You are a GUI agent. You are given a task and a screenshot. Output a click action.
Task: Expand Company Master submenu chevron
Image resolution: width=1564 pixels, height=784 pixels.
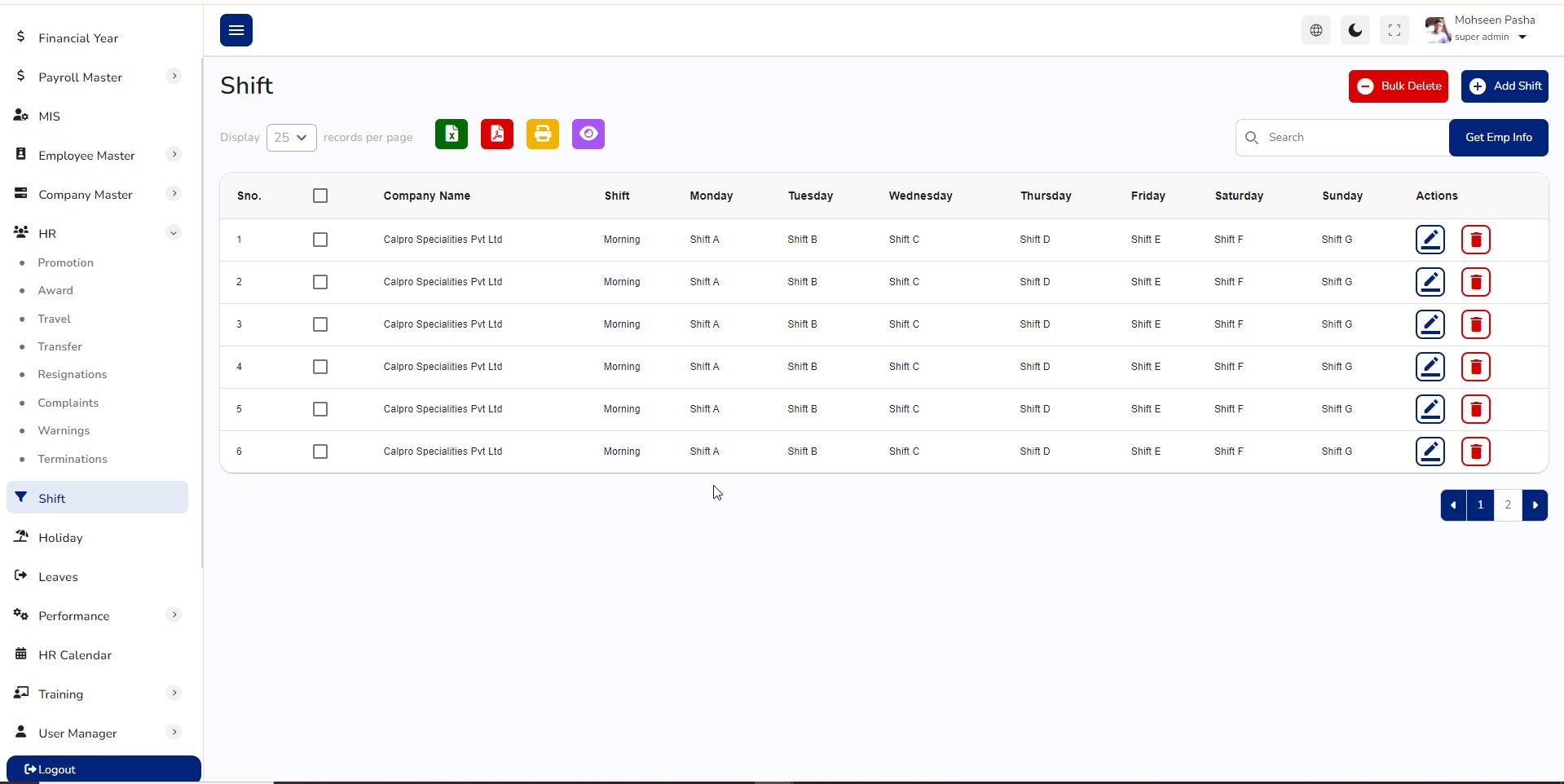point(174,194)
